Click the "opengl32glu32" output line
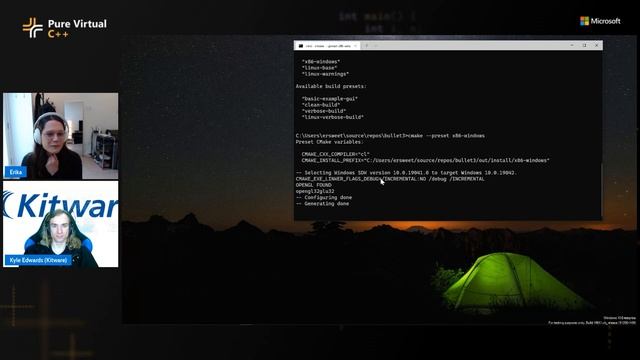Viewport: 640px width, 360px height. (x=315, y=191)
